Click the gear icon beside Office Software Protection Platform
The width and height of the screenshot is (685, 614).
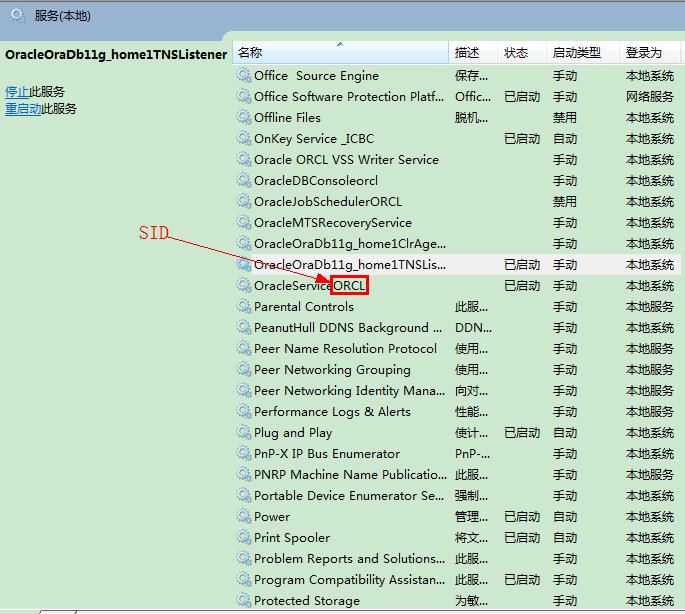[x=243, y=96]
